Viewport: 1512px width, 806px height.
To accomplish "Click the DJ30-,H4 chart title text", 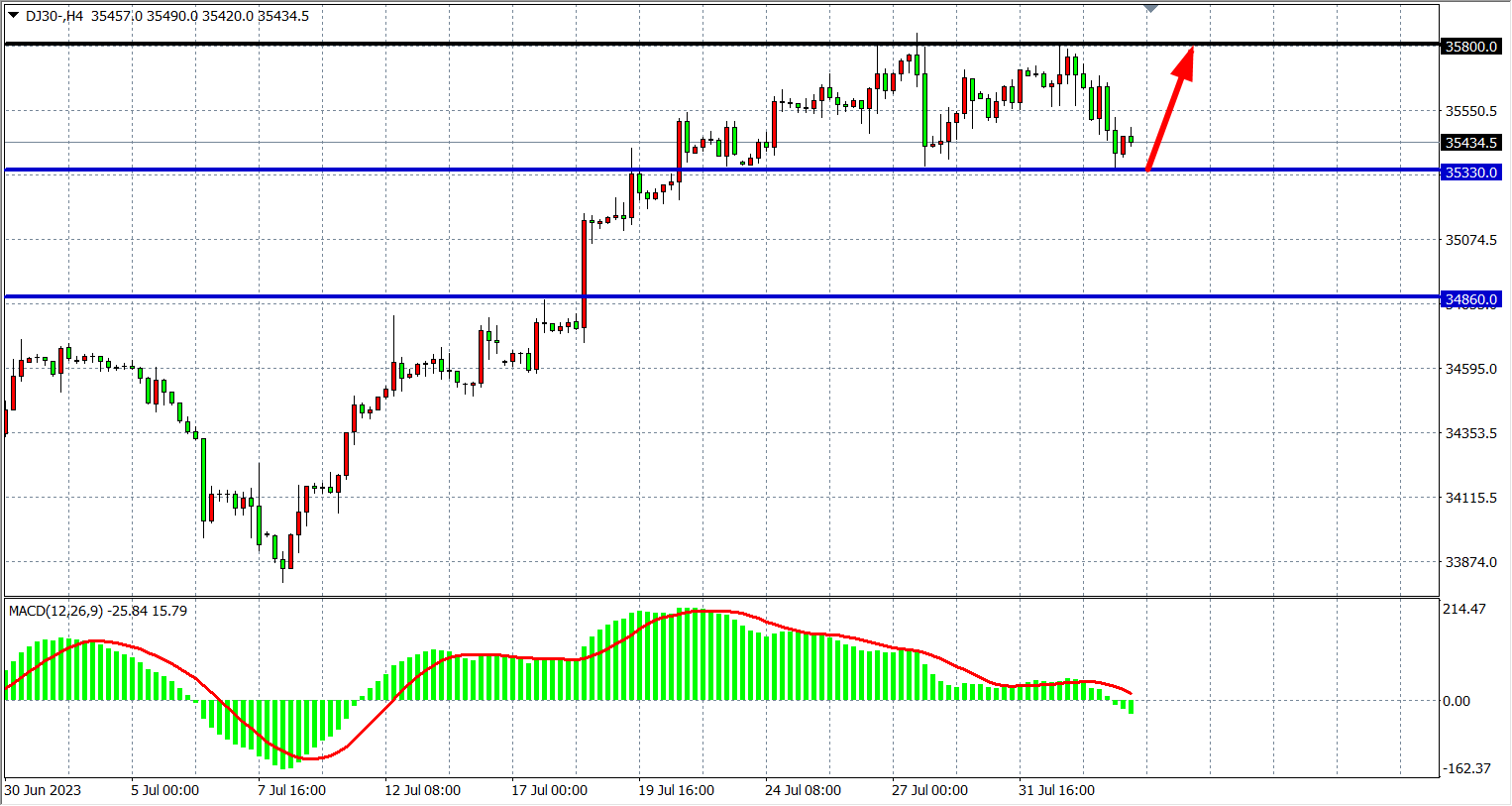I will point(54,16).
